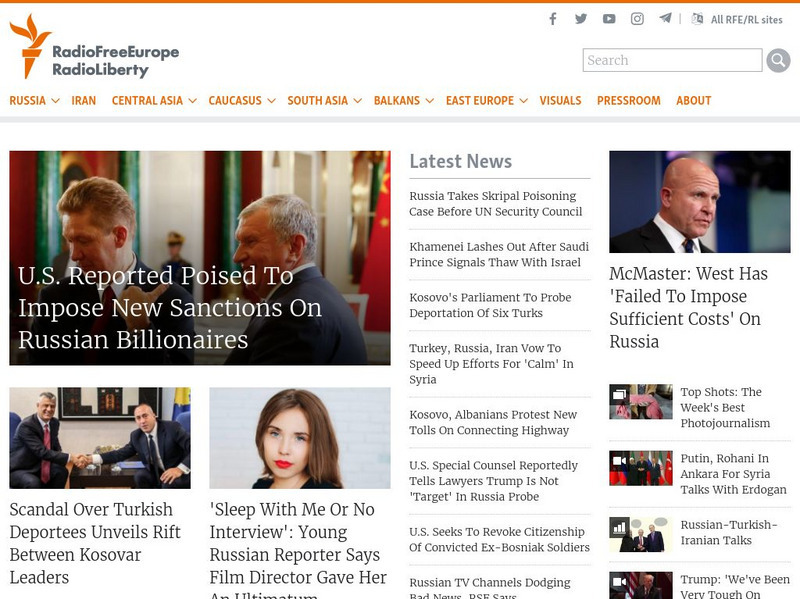Go to the Visuals section
The image size is (800, 599).
click(560, 101)
